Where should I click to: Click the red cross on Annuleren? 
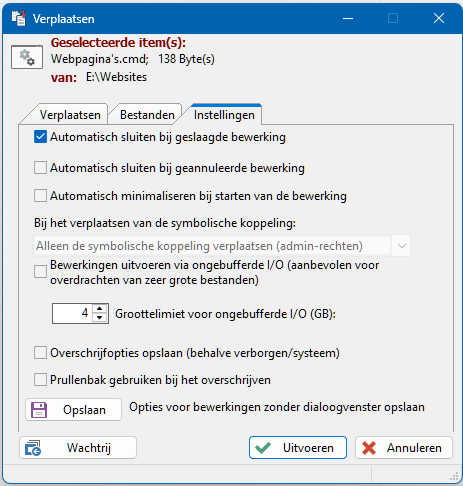click(x=369, y=448)
